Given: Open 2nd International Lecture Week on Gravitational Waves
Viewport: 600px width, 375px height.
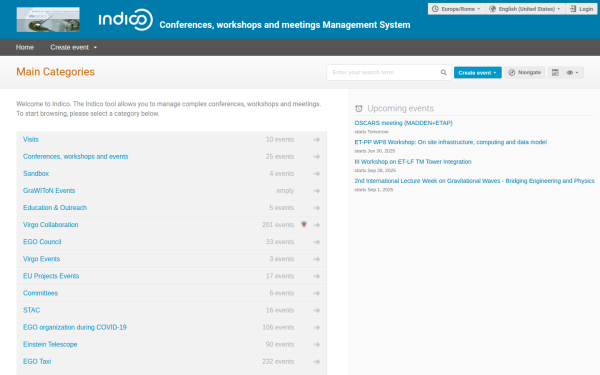Looking at the screenshot, I should click(474, 181).
